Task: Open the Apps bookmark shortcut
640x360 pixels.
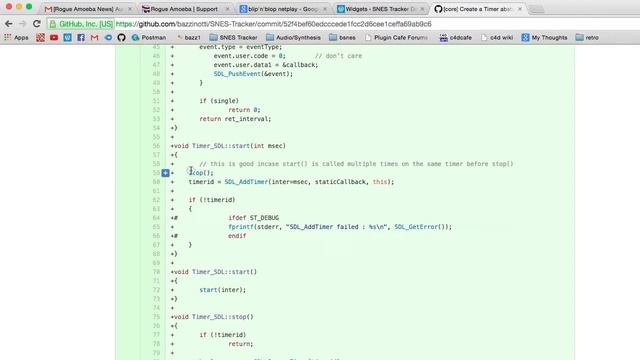Action: point(16,38)
